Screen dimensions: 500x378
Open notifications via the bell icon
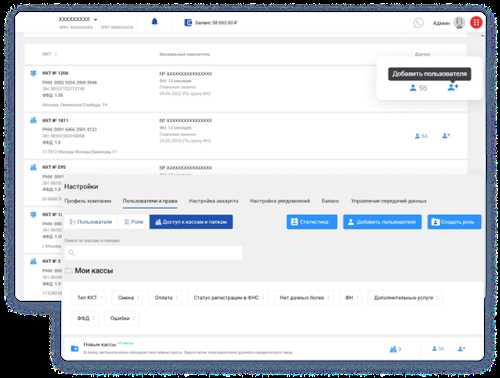click(x=155, y=22)
